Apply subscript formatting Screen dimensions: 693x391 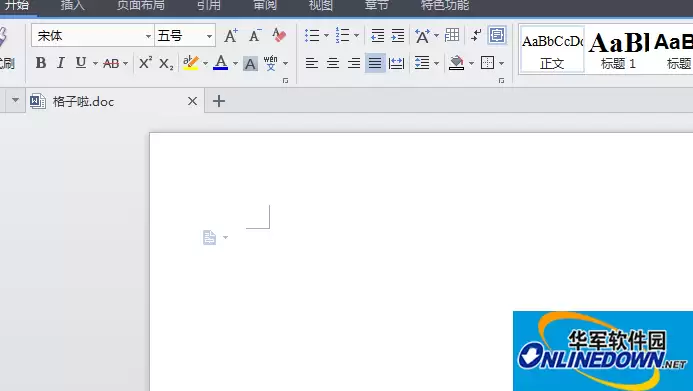(x=166, y=64)
